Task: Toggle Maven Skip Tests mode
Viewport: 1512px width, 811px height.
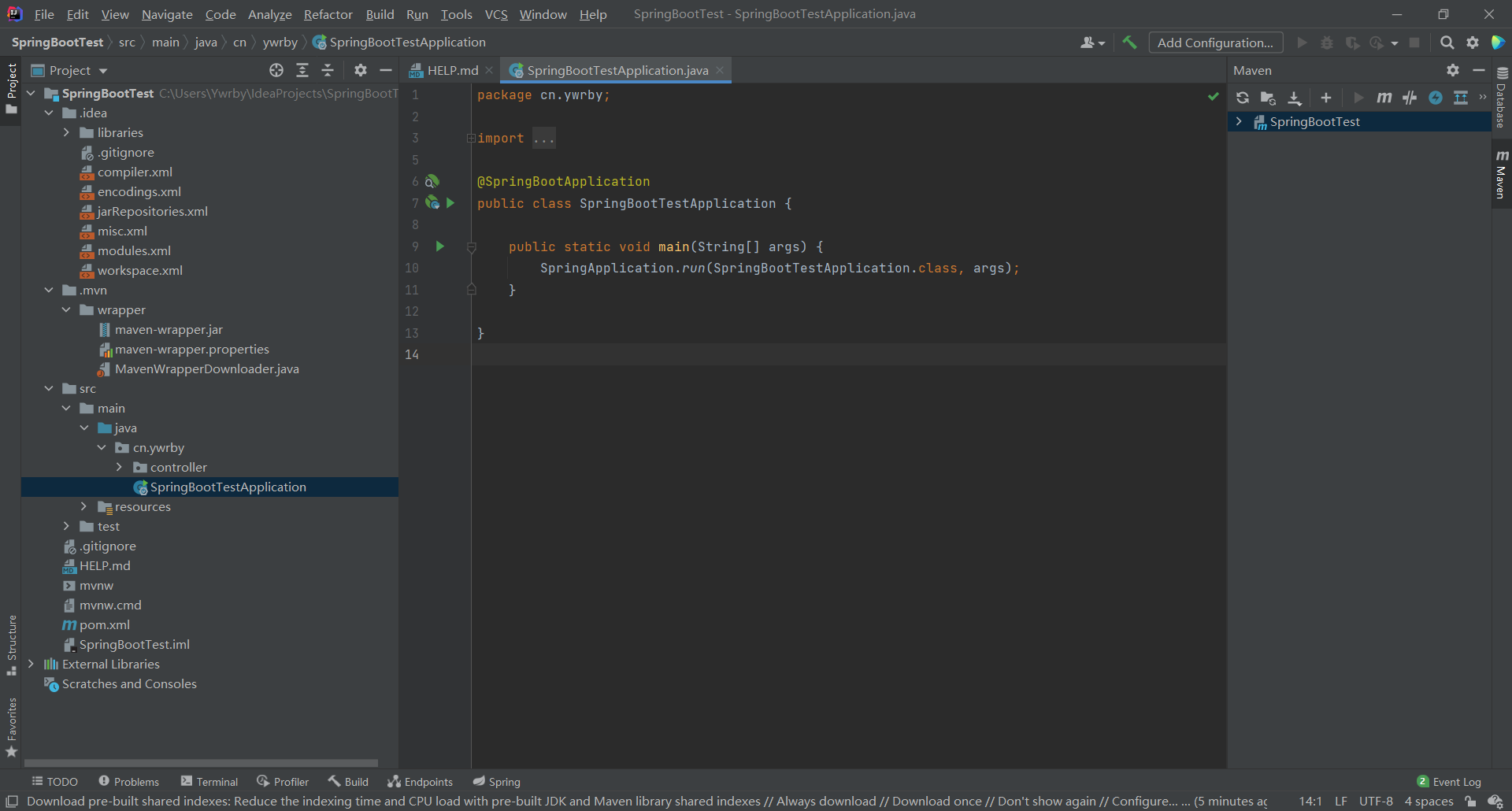Action: [x=1410, y=98]
